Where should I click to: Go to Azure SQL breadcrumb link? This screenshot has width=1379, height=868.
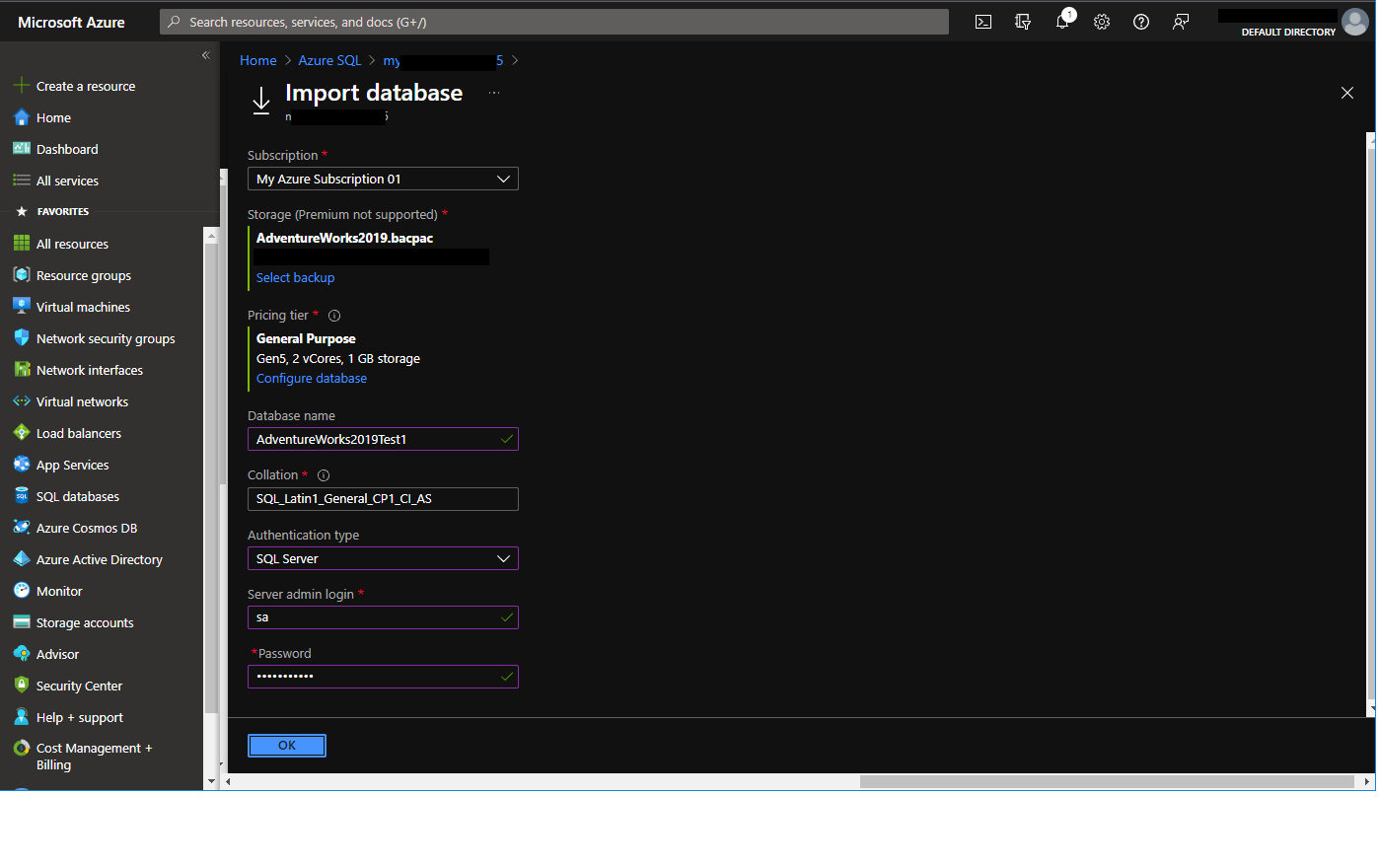329,60
